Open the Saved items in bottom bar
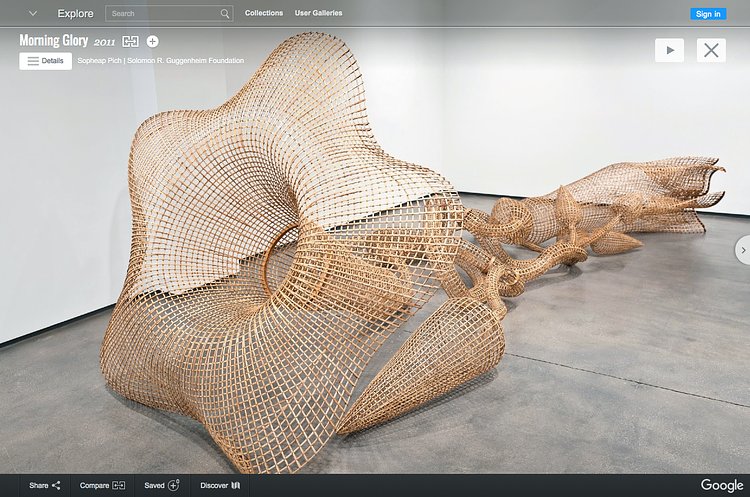The image size is (750, 497). point(162,485)
